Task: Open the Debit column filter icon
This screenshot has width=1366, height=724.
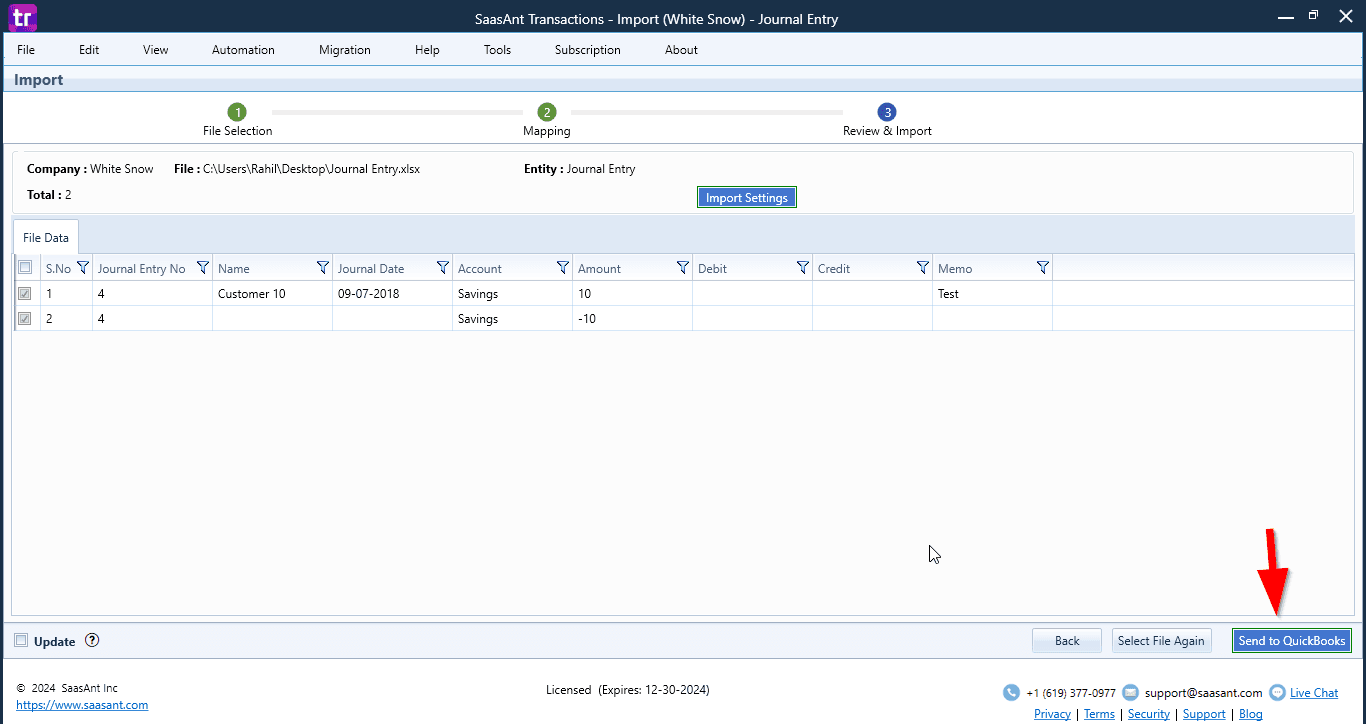Action: (x=803, y=268)
